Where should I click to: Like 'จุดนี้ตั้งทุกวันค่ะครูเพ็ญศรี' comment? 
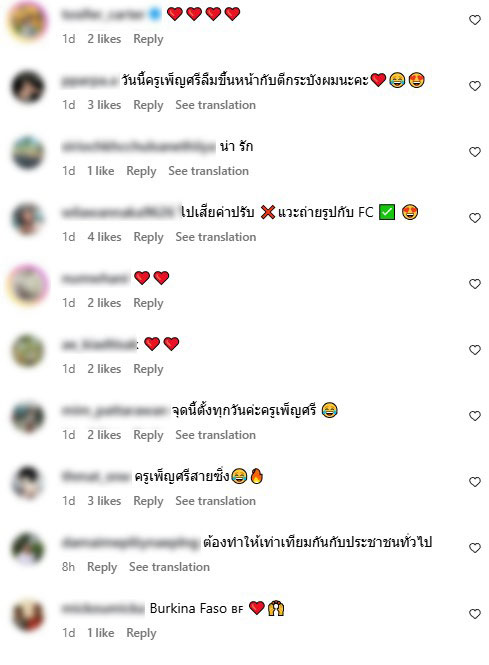tap(475, 416)
